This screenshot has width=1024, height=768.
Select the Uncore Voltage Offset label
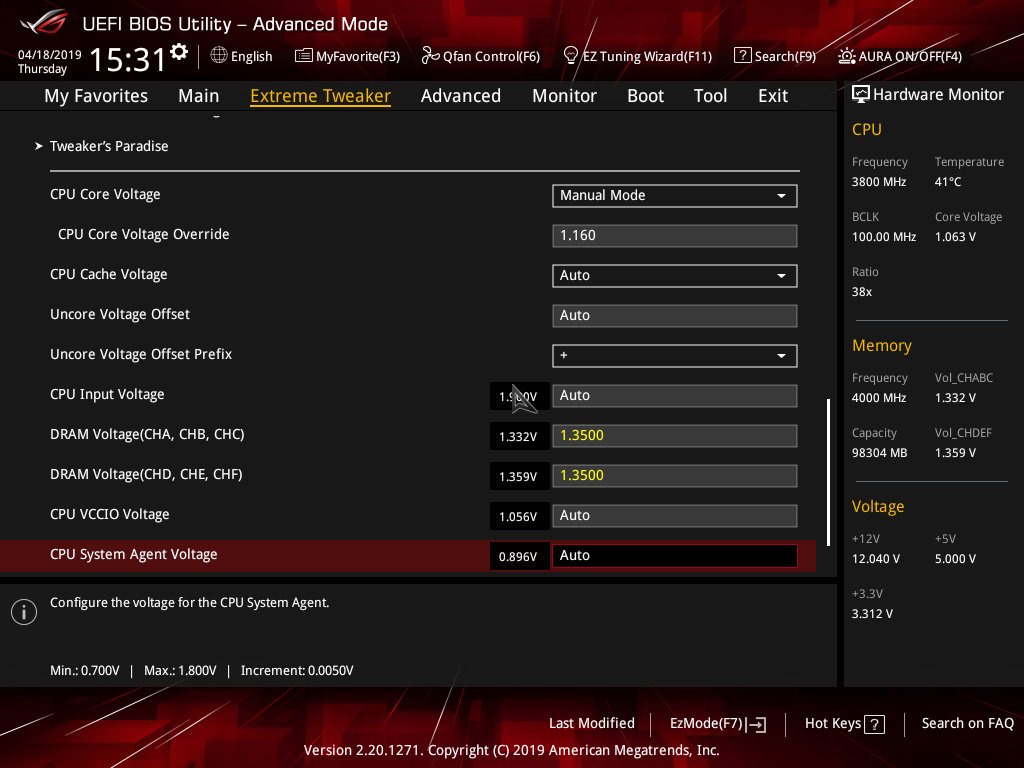(120, 314)
